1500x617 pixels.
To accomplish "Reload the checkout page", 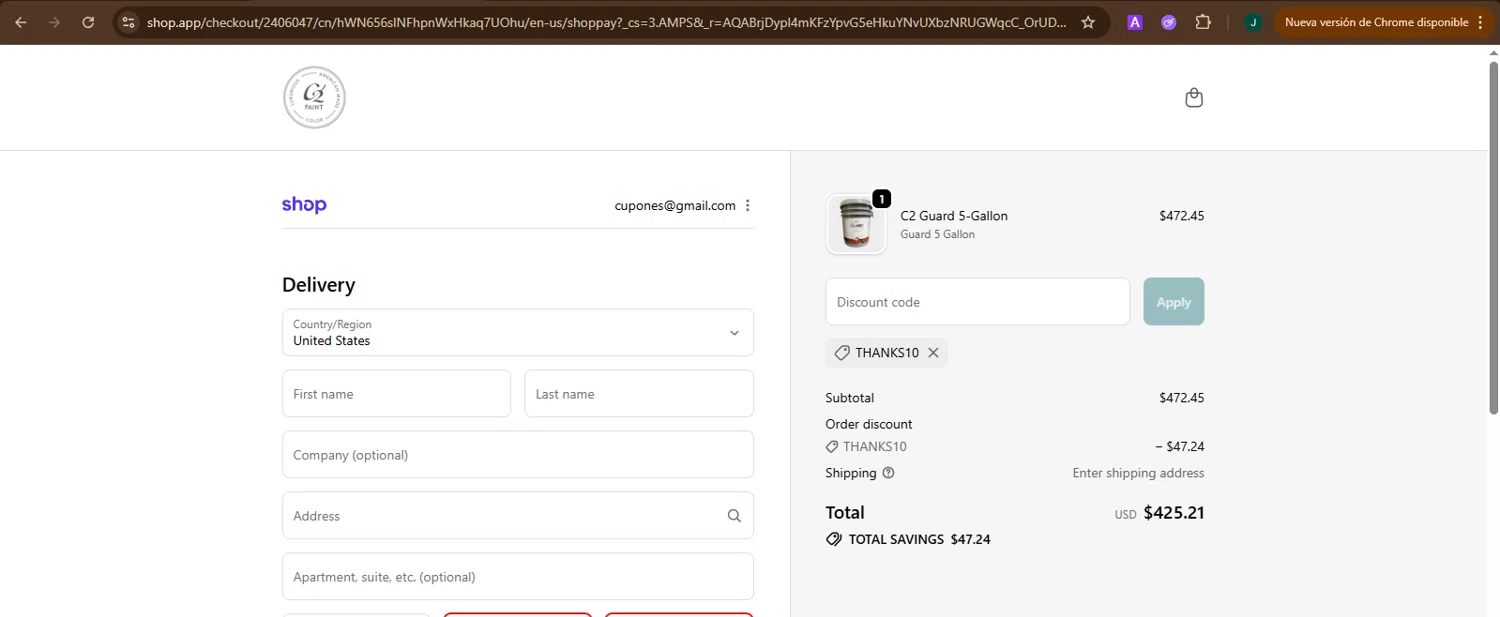I will 88,22.
